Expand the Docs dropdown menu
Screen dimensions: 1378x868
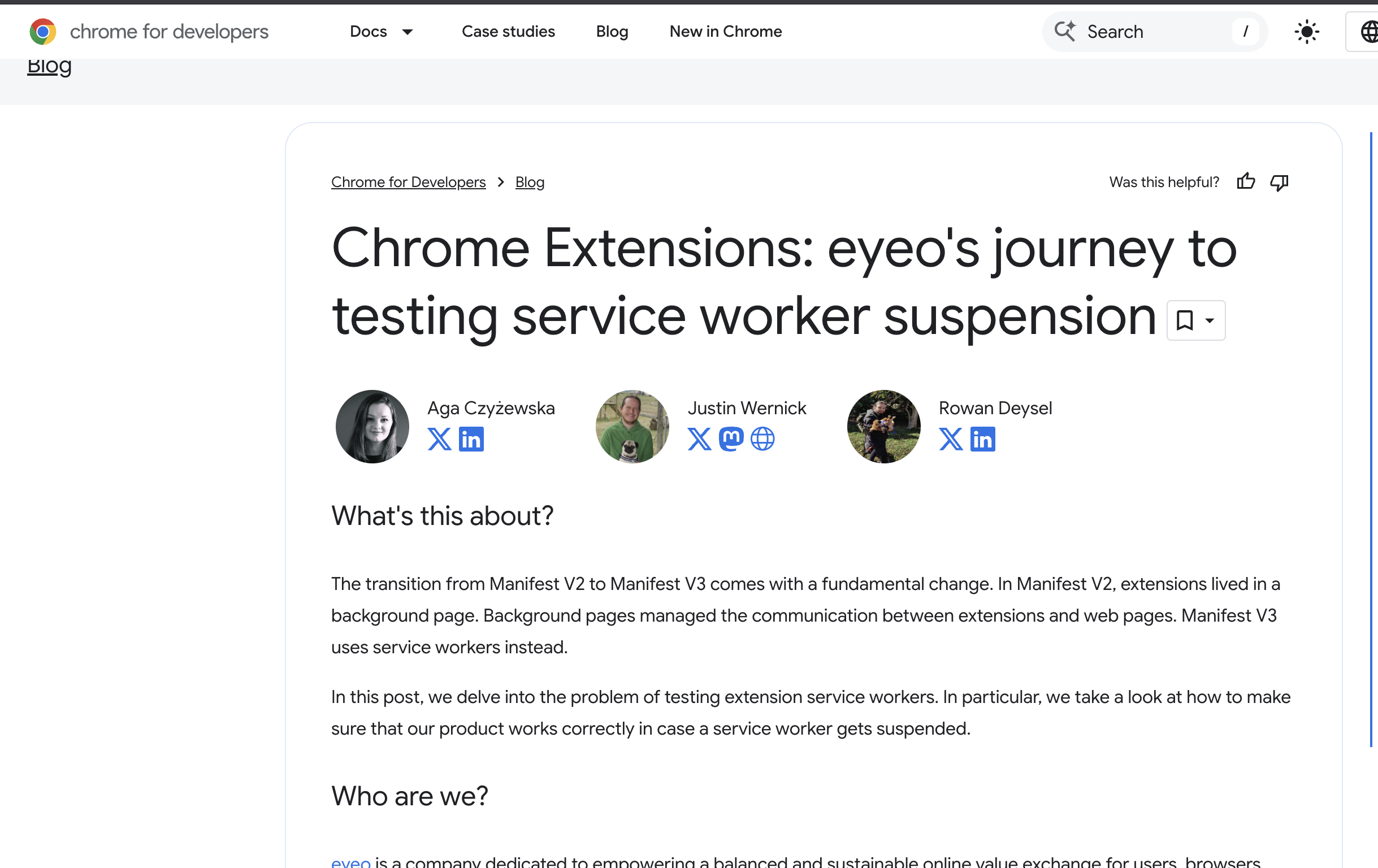[x=382, y=32]
